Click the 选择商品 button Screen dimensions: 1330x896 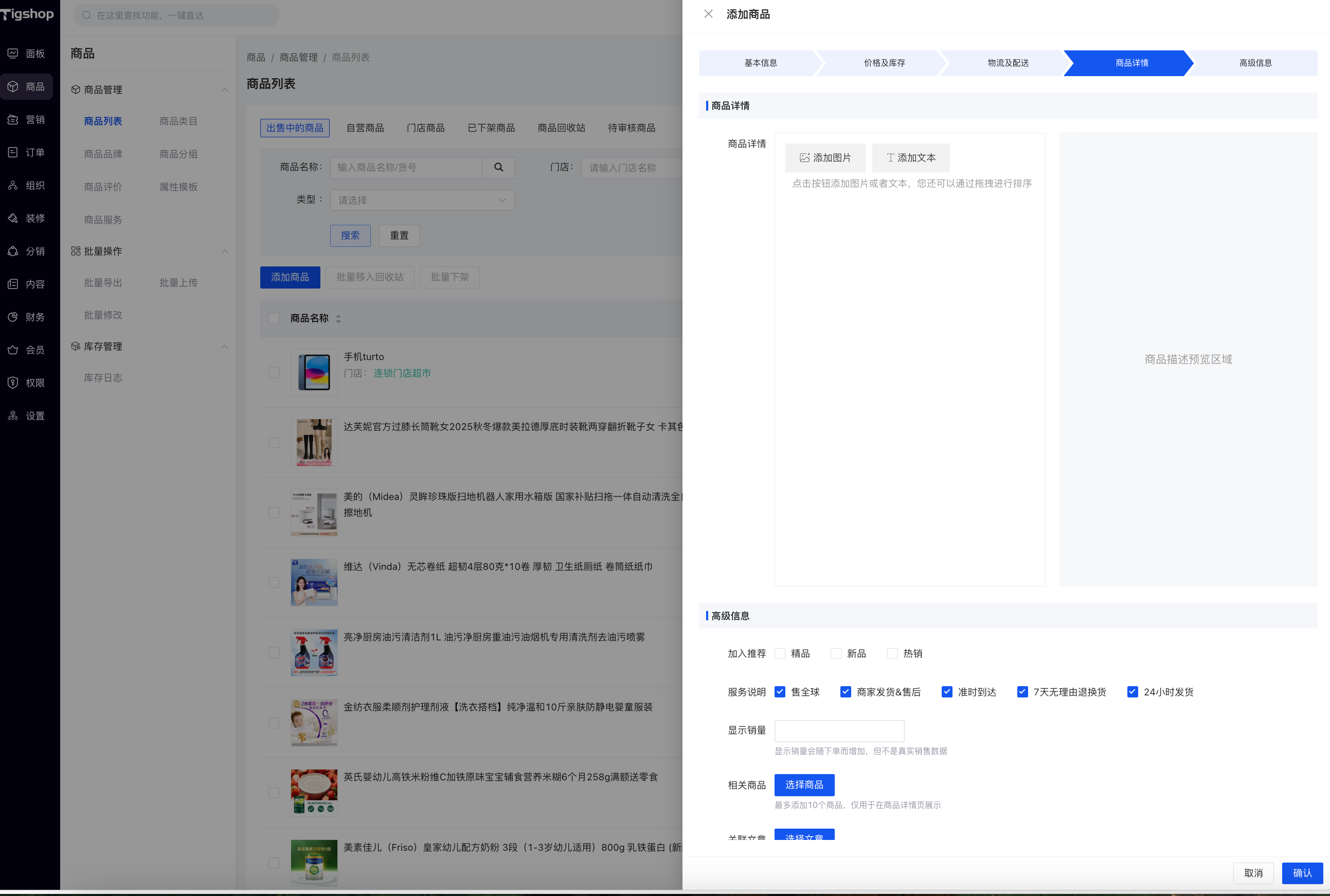pos(804,784)
